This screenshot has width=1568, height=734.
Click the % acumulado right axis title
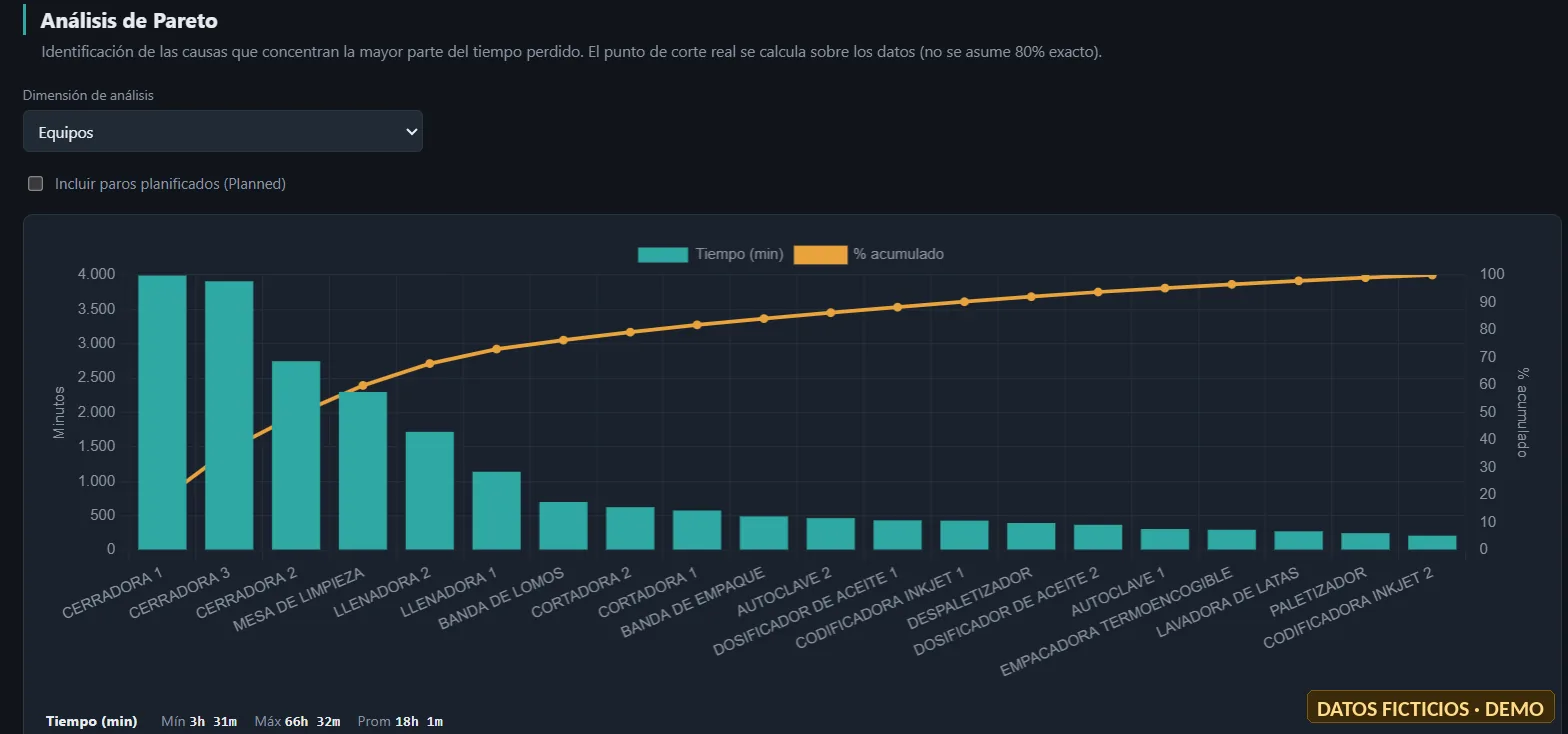point(1523,412)
